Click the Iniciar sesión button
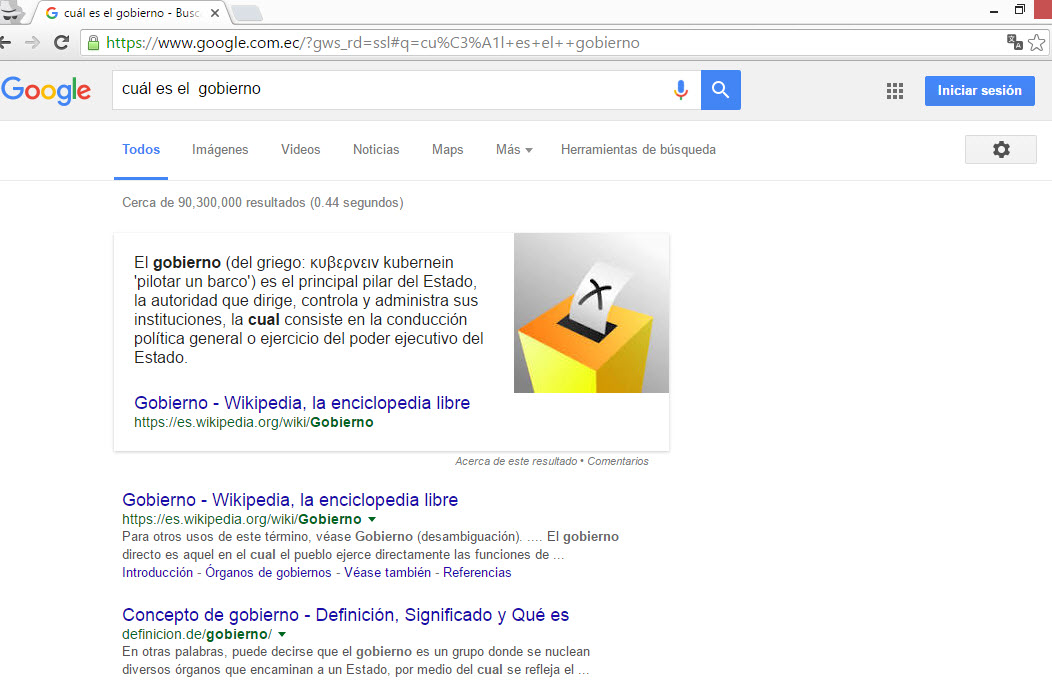This screenshot has width=1052, height=691. [x=980, y=91]
